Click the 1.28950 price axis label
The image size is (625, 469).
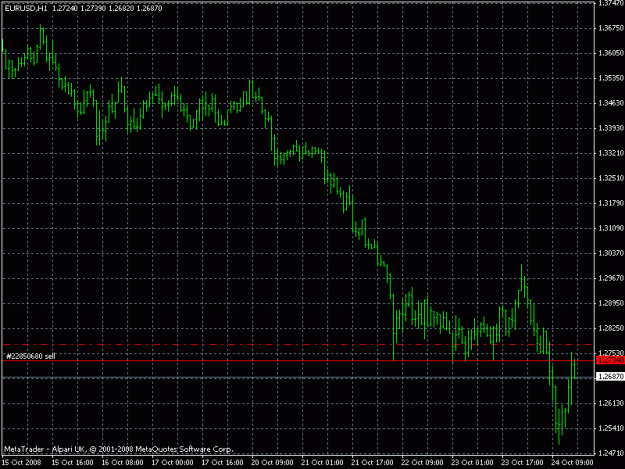pyautogui.click(x=611, y=303)
